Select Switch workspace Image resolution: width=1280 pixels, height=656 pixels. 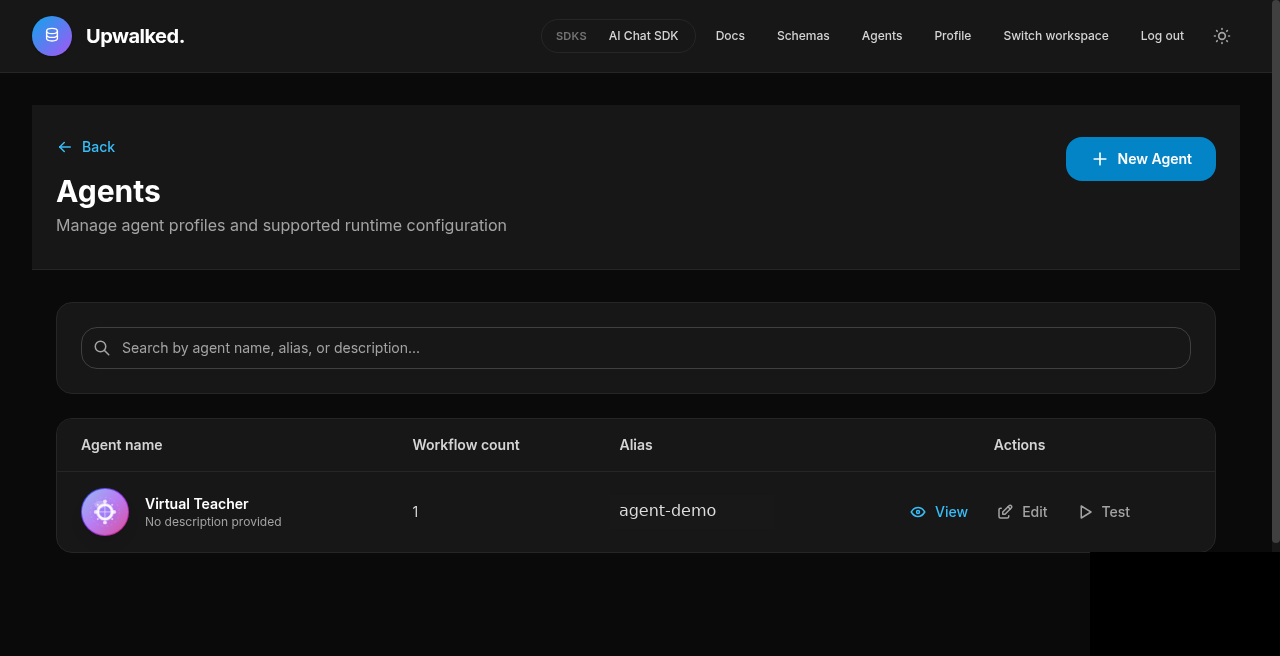click(x=1056, y=36)
